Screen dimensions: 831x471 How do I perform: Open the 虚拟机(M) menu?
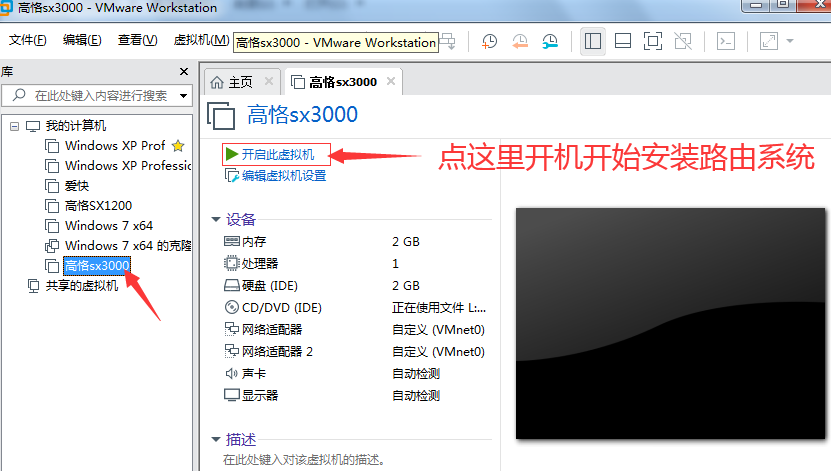click(201, 40)
